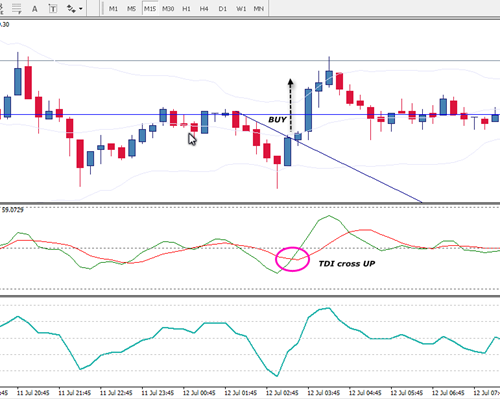Select the Arrows objects tool
The image size is (500, 399).
[x=71, y=9]
